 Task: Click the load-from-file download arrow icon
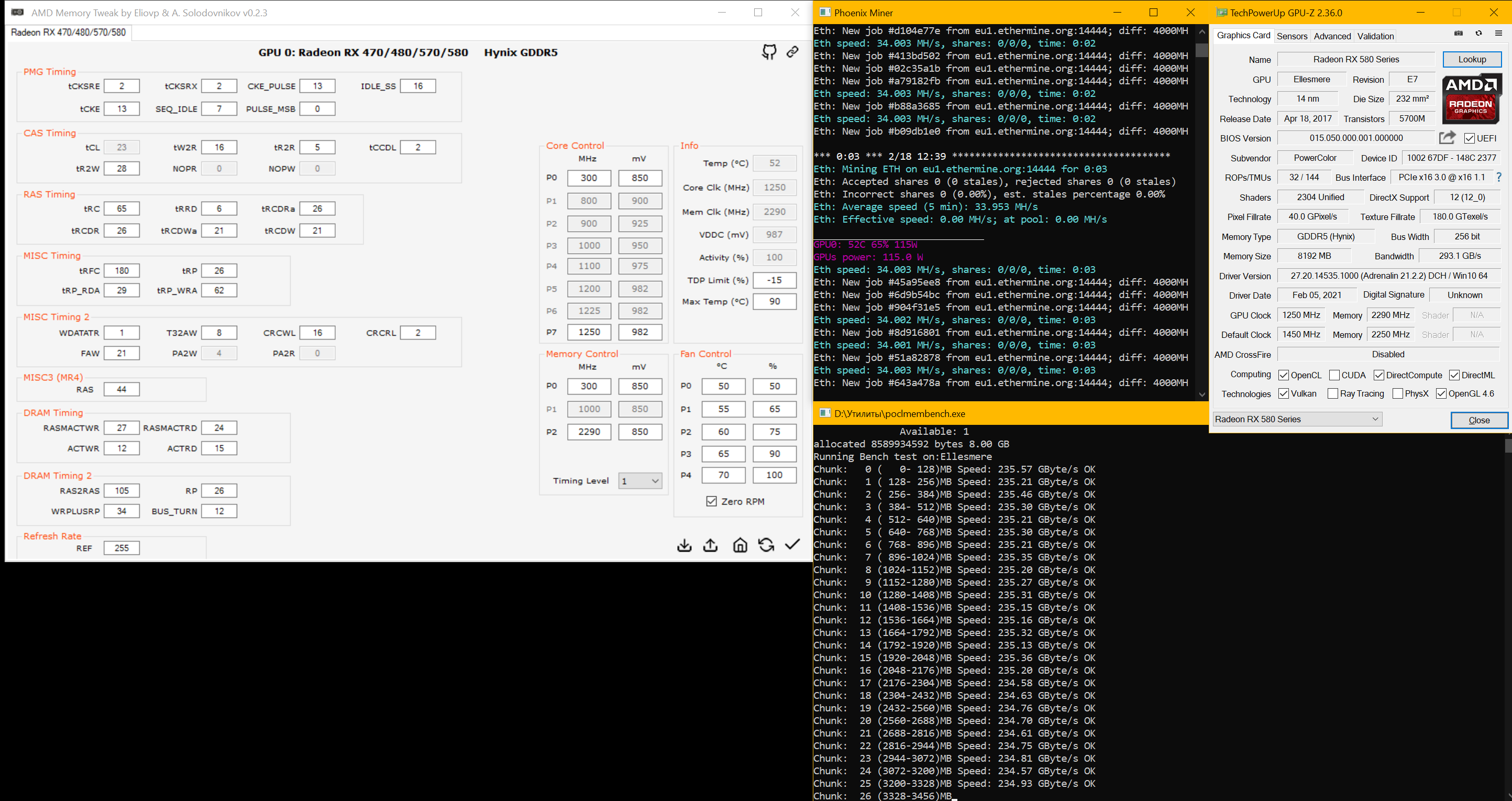coord(685,545)
